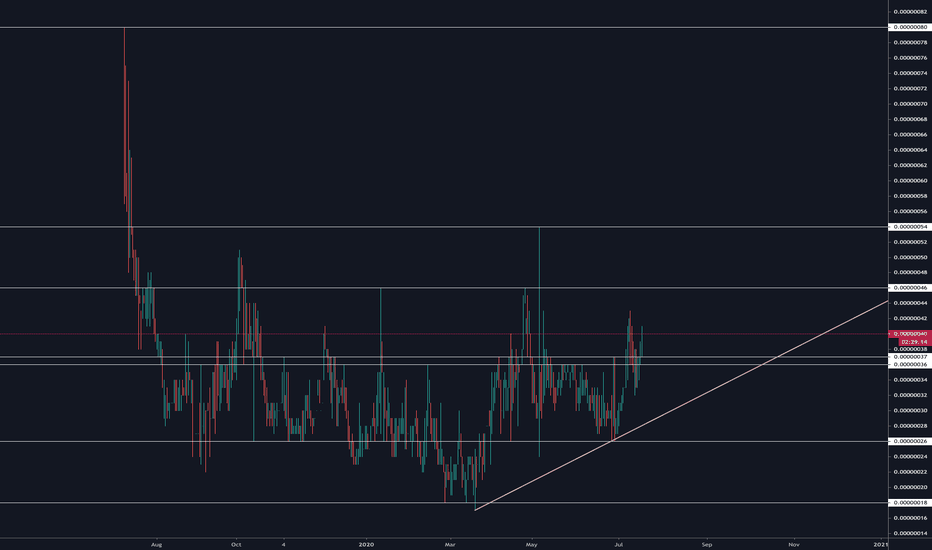Viewport: 932px width, 550px height.
Task: Click the 0.00000050 price axis value
Action: pos(911,257)
